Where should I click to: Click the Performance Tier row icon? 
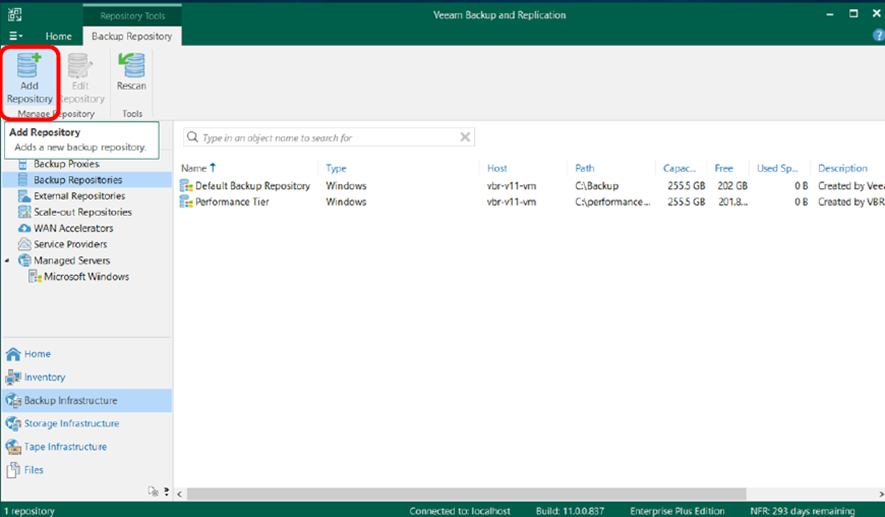coord(186,202)
